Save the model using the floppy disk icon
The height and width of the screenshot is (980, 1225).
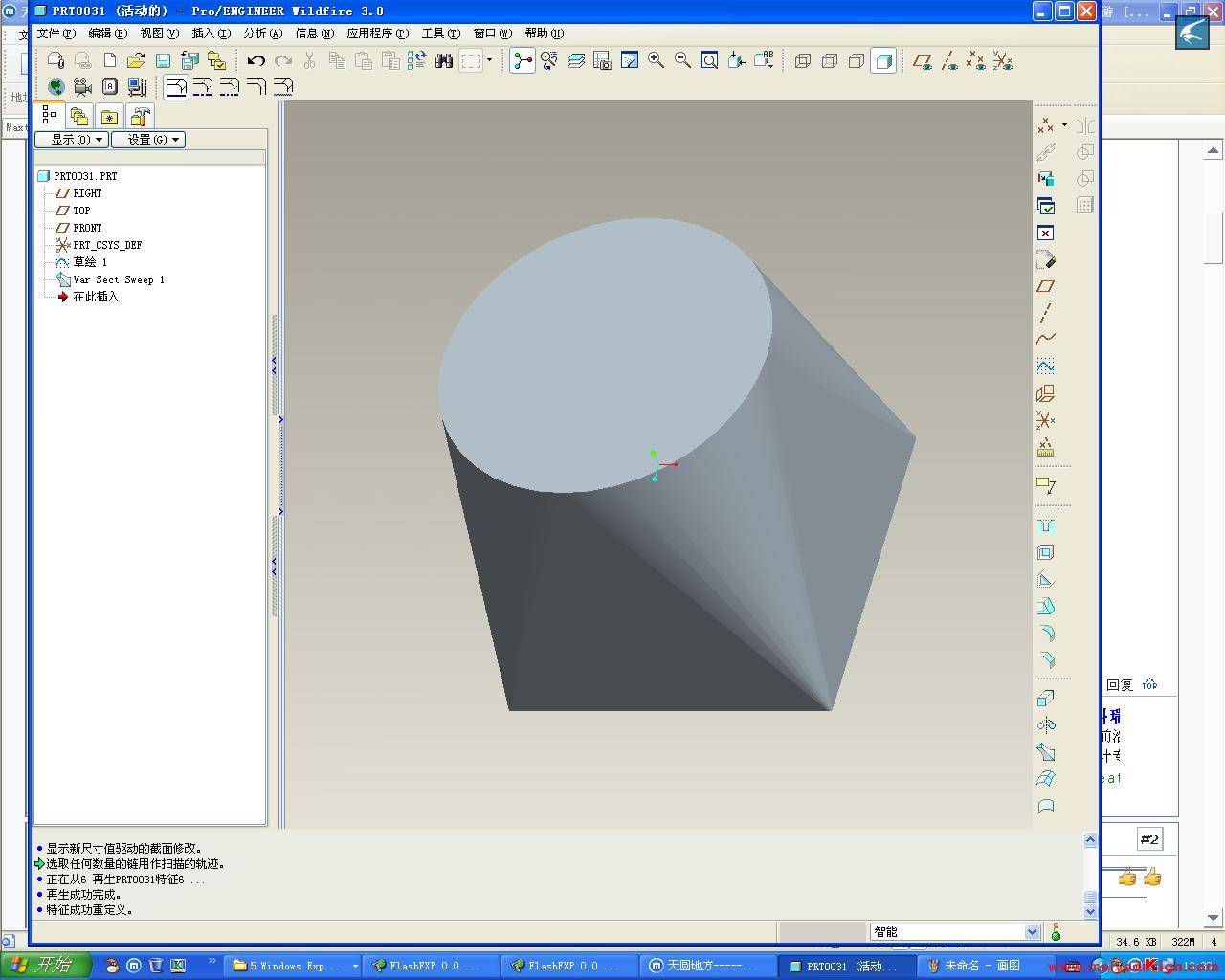tap(163, 60)
